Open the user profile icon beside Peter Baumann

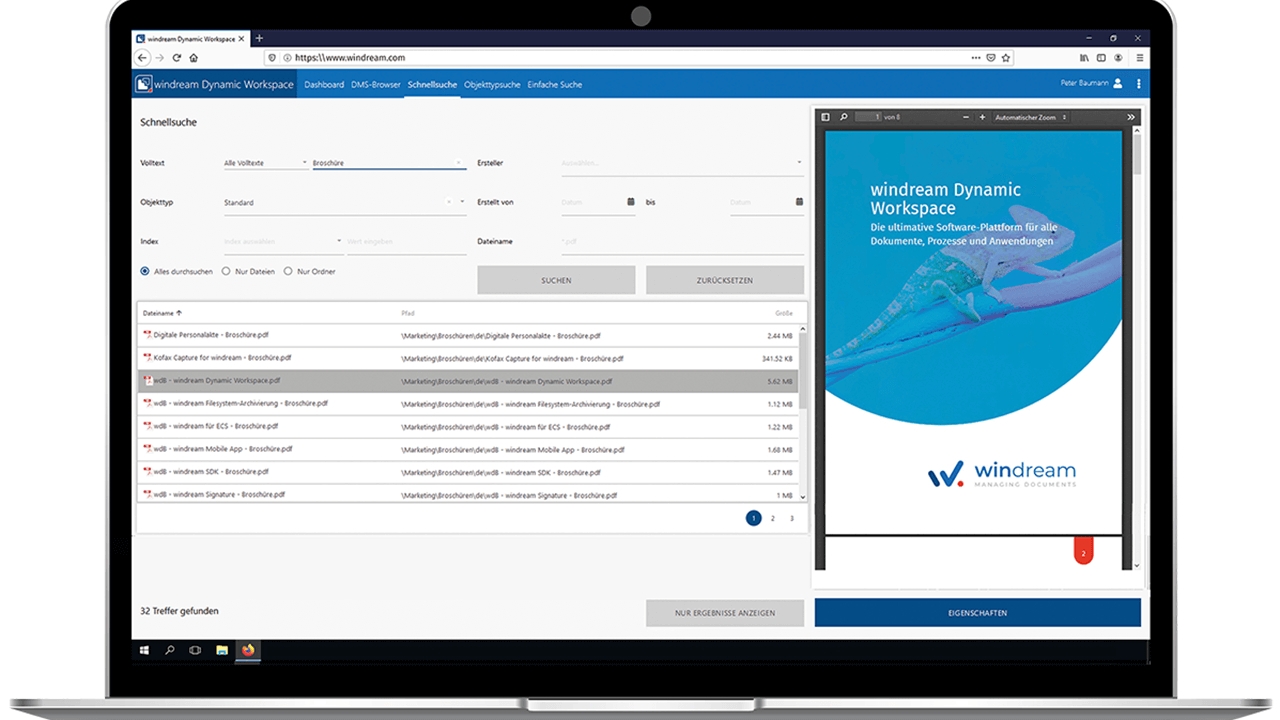[x=1118, y=84]
